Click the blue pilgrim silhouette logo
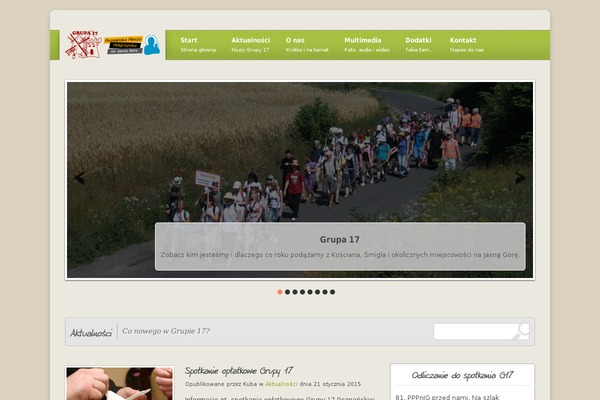The width and height of the screenshot is (600, 400). coord(152,45)
